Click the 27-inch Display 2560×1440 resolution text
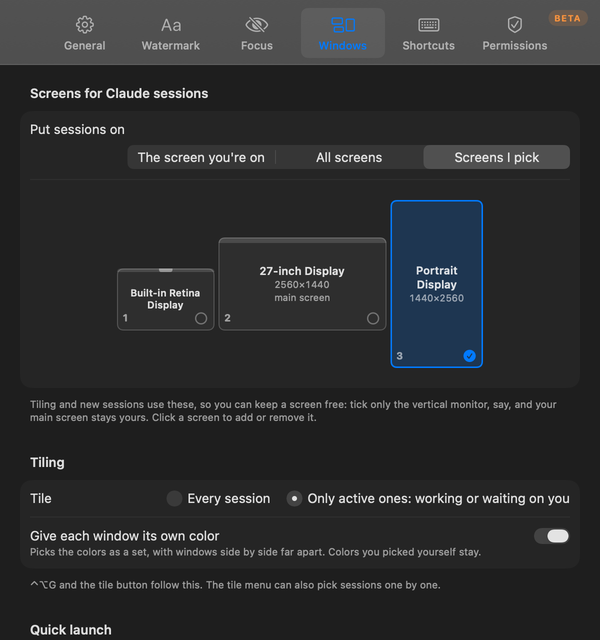Screen dimensions: 600x640 click(302, 284)
